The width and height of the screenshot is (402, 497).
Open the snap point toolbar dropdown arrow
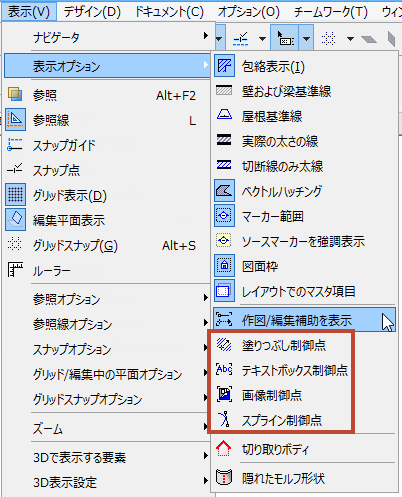[263, 39]
